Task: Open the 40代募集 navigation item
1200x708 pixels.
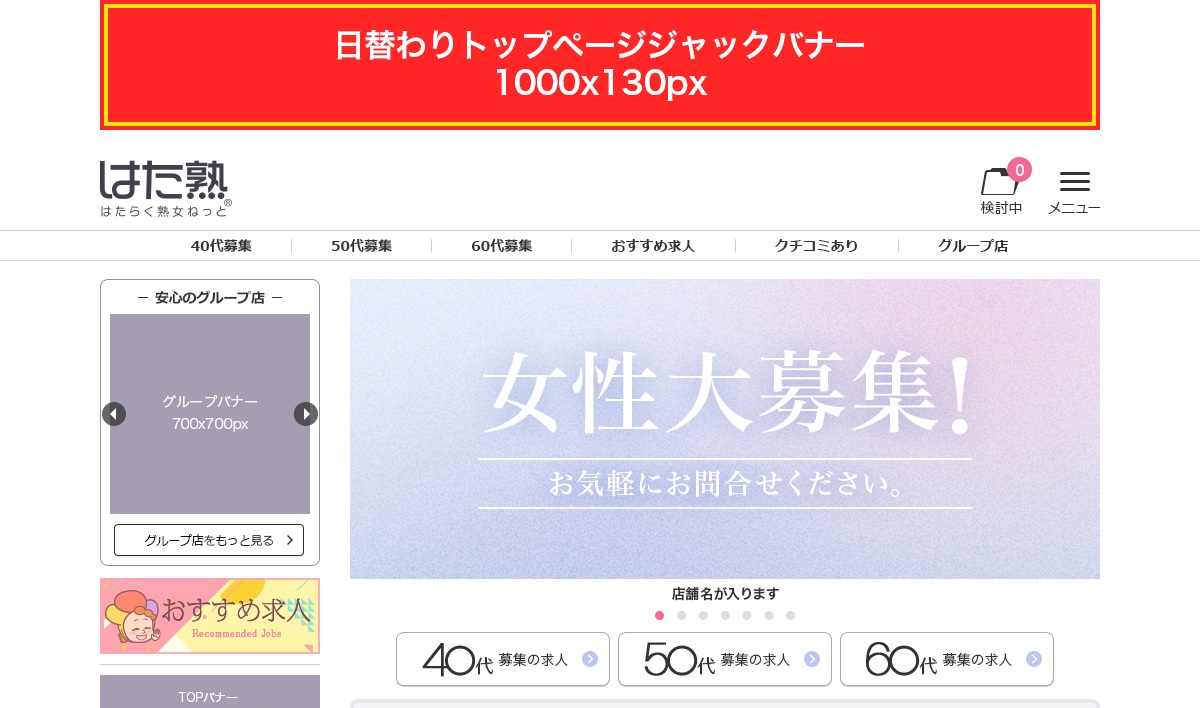Action: [221, 245]
